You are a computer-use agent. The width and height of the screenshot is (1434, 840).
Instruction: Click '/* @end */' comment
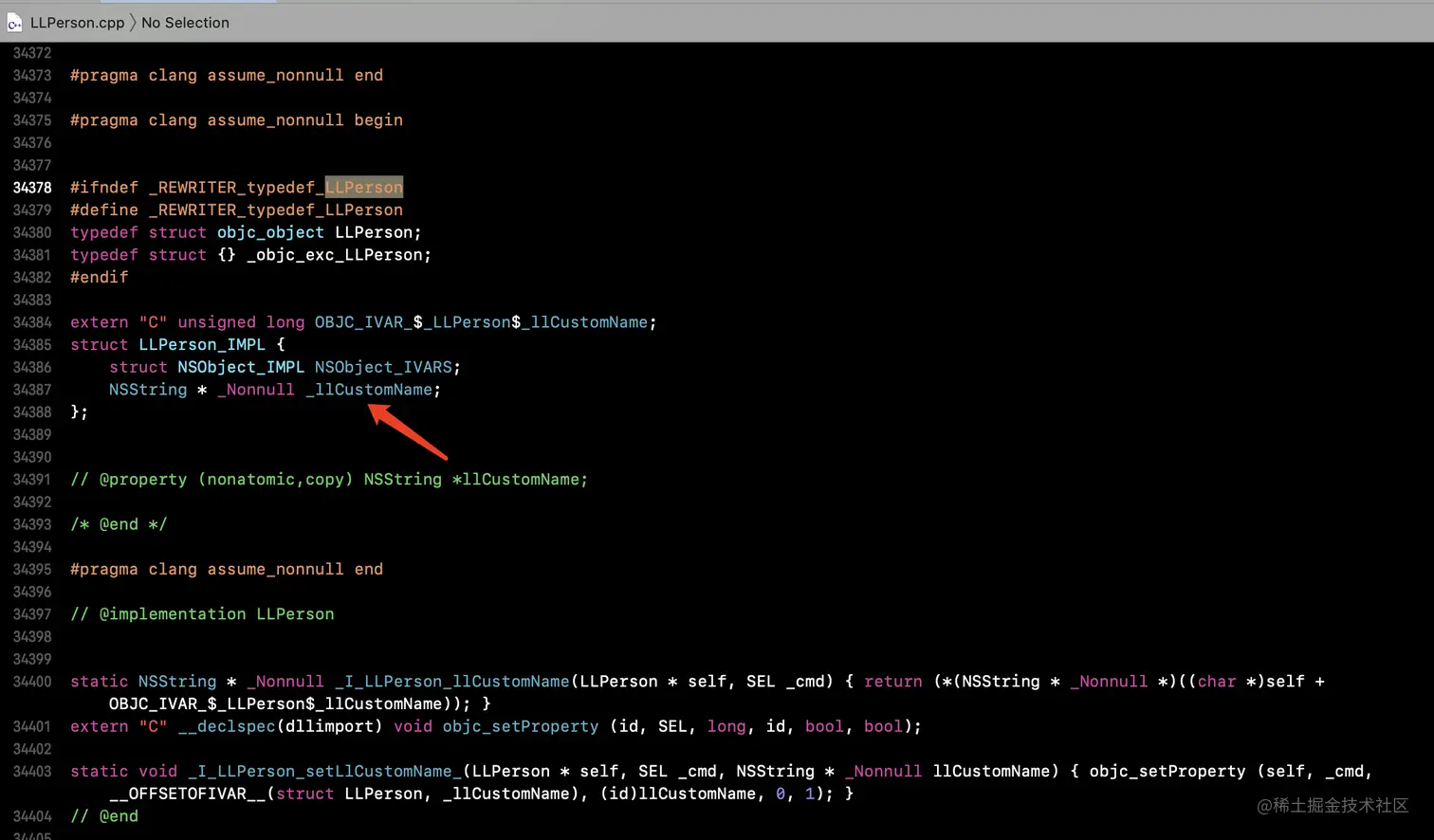tap(119, 524)
